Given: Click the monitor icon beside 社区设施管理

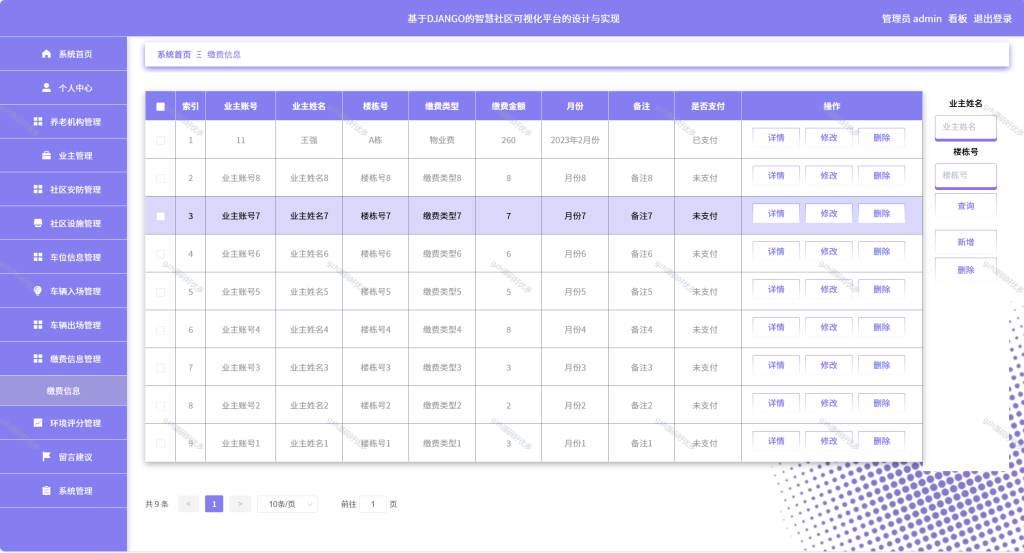Looking at the screenshot, I should pyautogui.click(x=38, y=223).
